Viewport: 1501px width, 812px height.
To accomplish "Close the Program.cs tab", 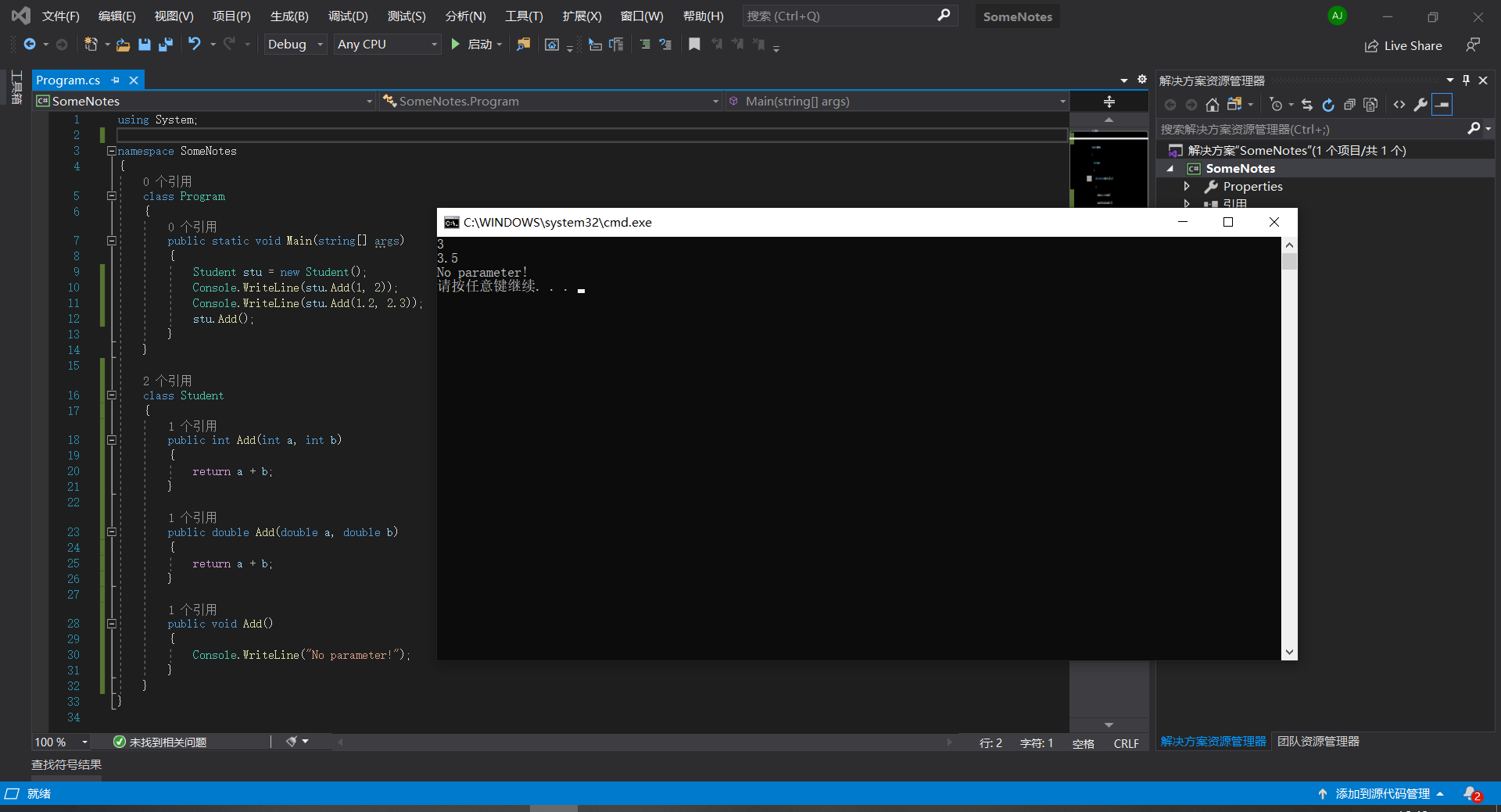I will 134,80.
